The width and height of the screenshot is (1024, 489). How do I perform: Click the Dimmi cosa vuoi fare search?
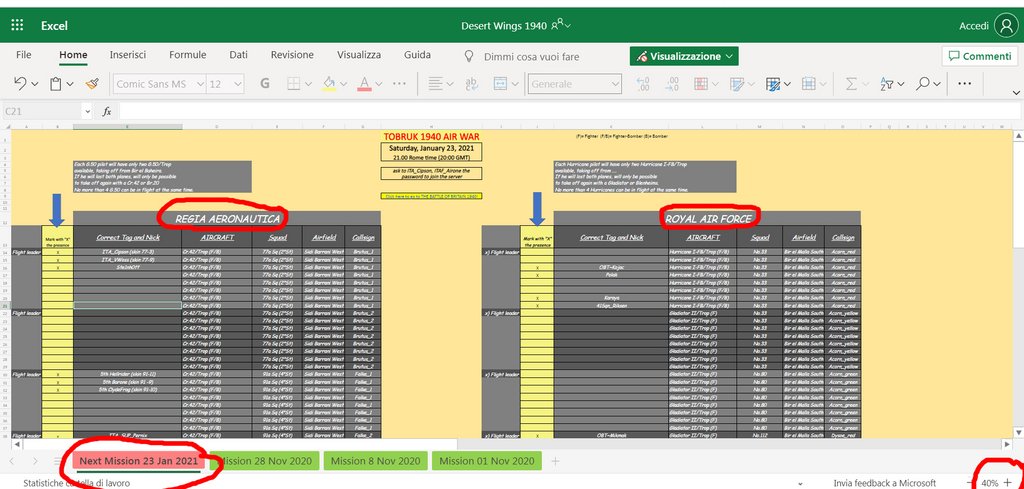(531, 57)
